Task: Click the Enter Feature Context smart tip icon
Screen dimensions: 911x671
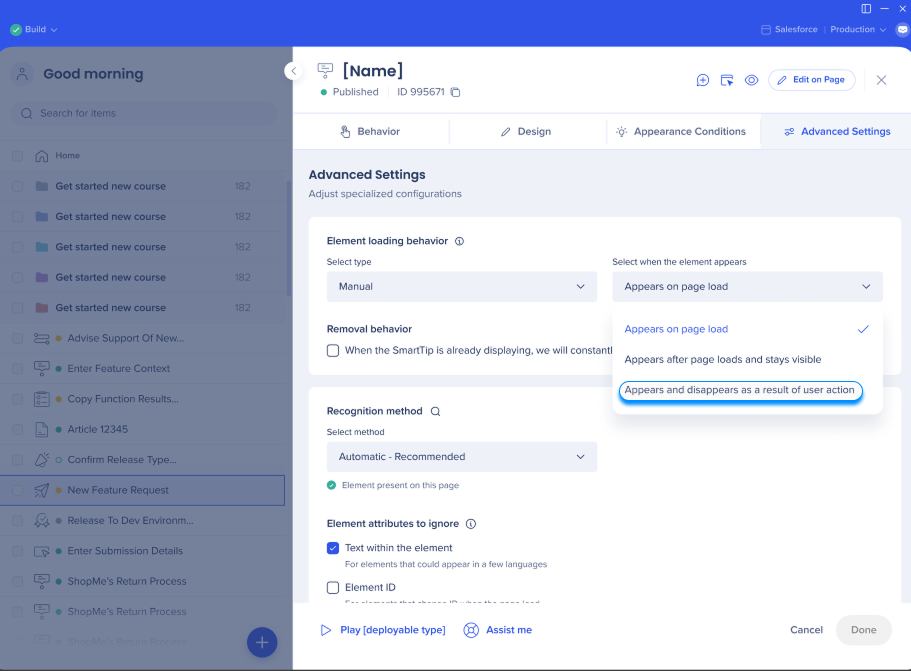Action: point(42,368)
